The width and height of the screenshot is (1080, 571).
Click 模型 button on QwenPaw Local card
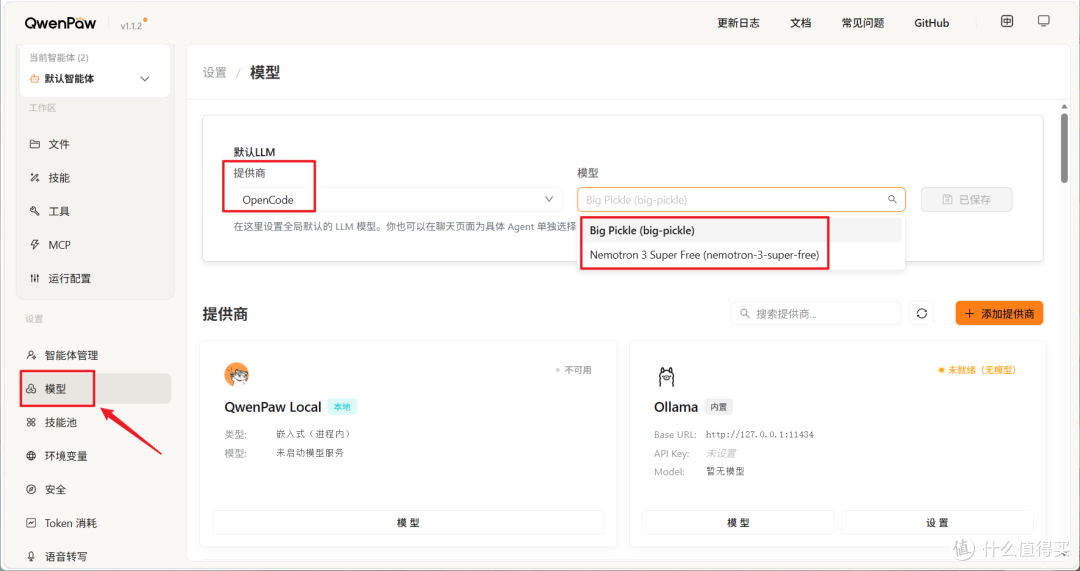click(x=408, y=523)
